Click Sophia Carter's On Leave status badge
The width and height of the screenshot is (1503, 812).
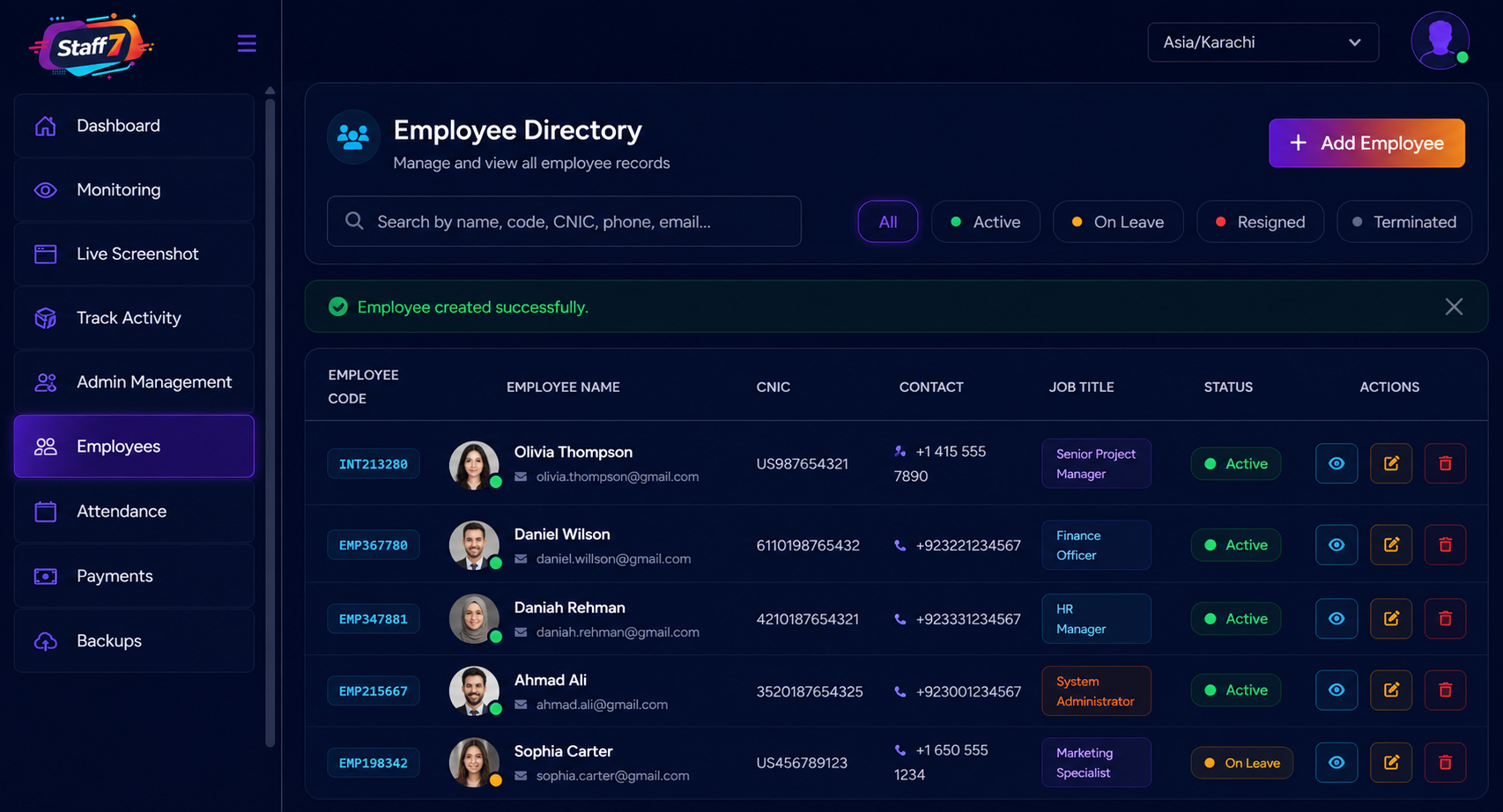1241,763
